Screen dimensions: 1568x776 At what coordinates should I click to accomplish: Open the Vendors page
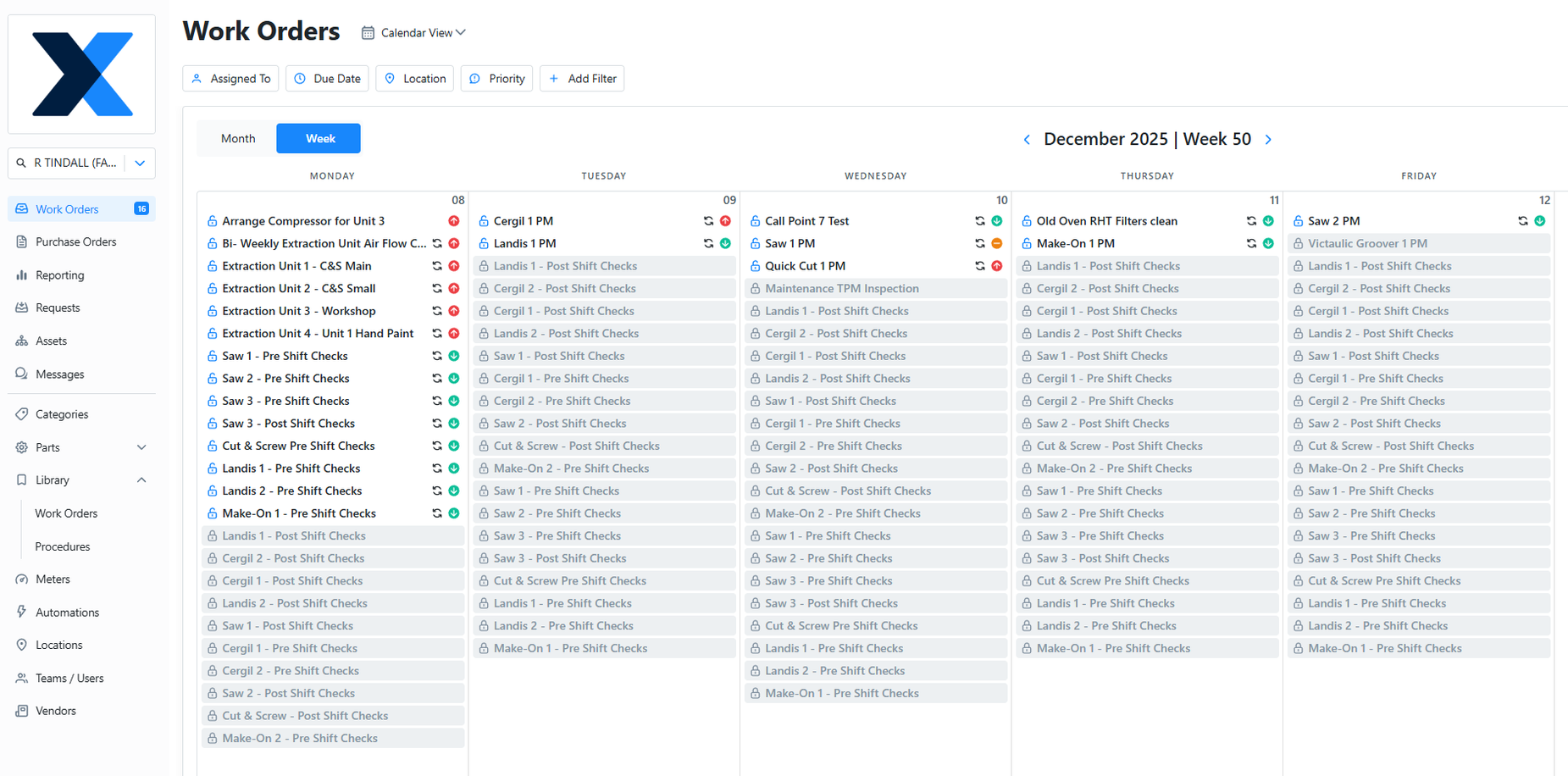[55, 710]
